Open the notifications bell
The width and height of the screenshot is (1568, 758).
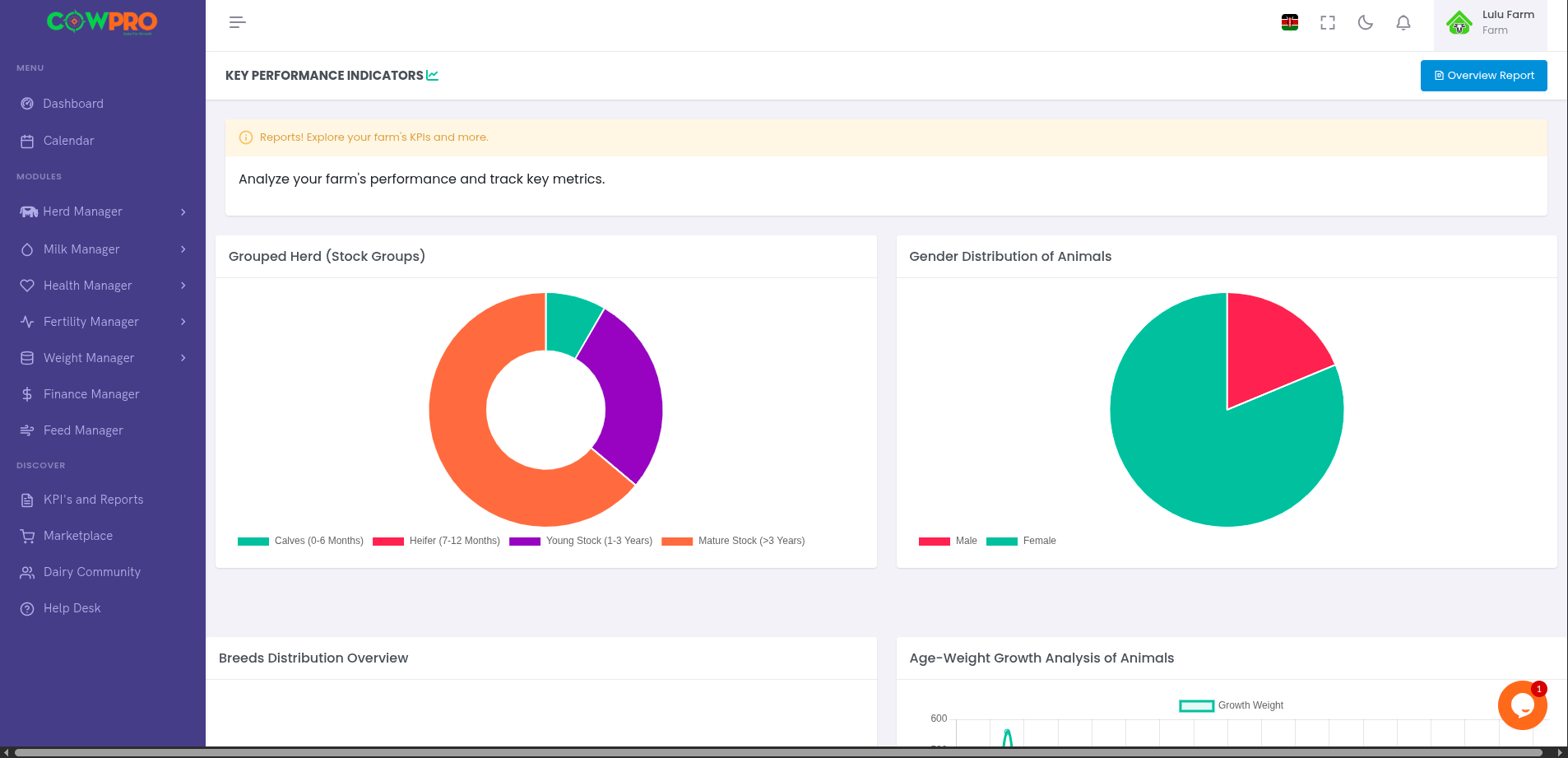pyautogui.click(x=1403, y=23)
